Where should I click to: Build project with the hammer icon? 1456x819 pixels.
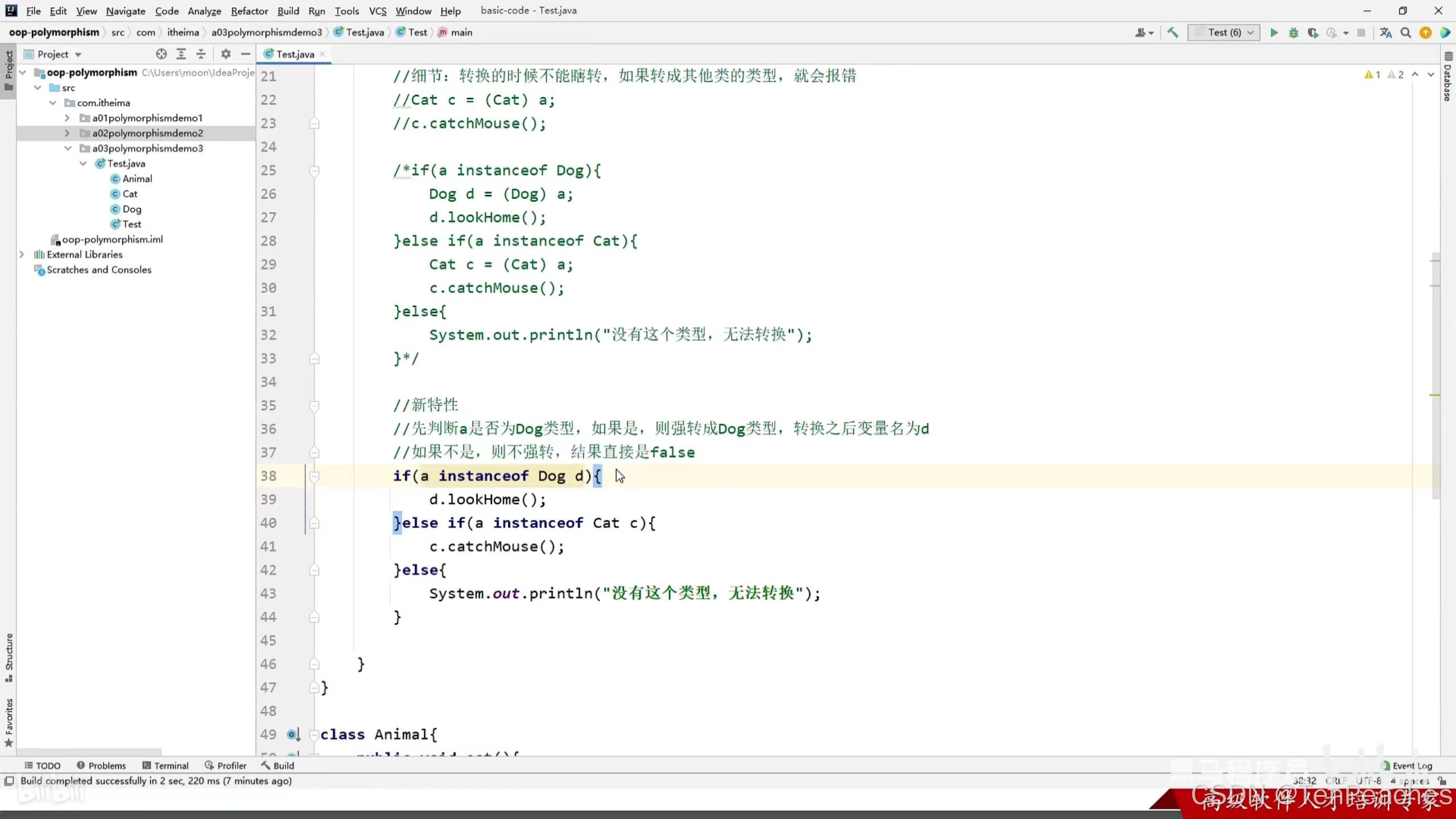[1173, 32]
